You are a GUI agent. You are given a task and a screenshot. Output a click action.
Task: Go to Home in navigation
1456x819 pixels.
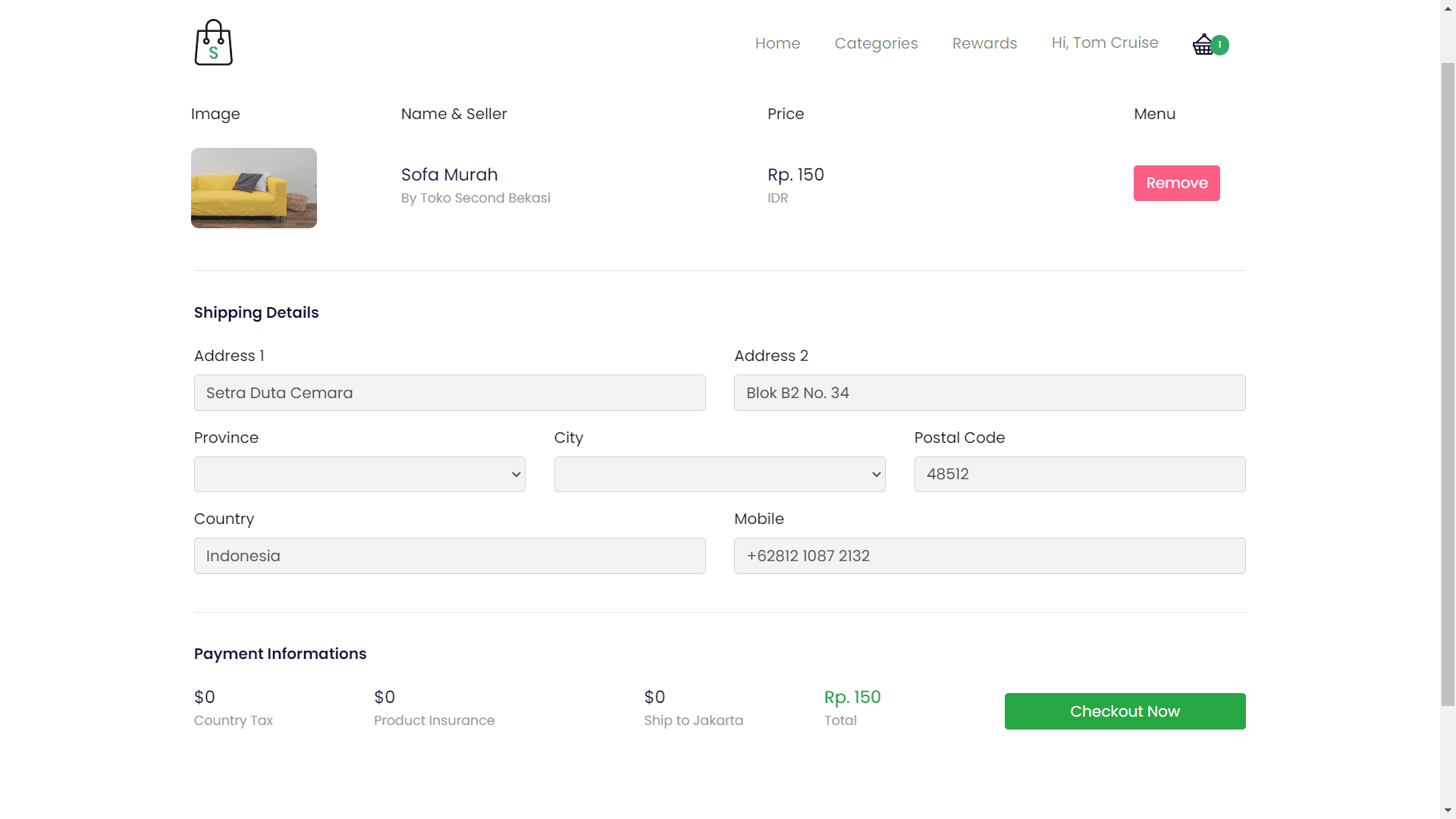[x=777, y=43]
